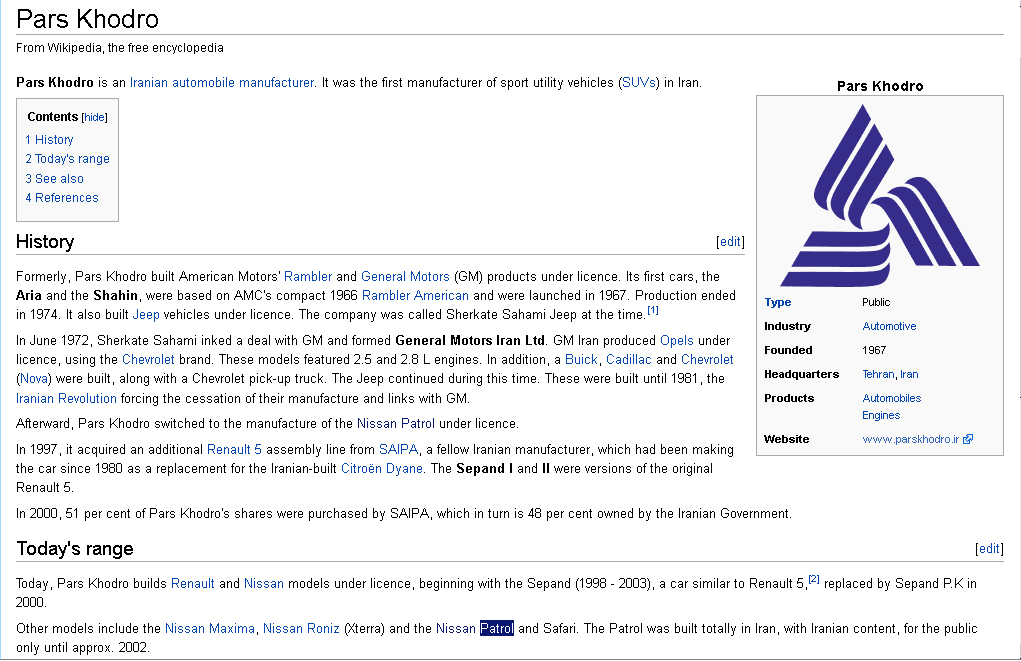This screenshot has height=661, width=1021.
Task: Edit the History section
Action: coord(730,242)
